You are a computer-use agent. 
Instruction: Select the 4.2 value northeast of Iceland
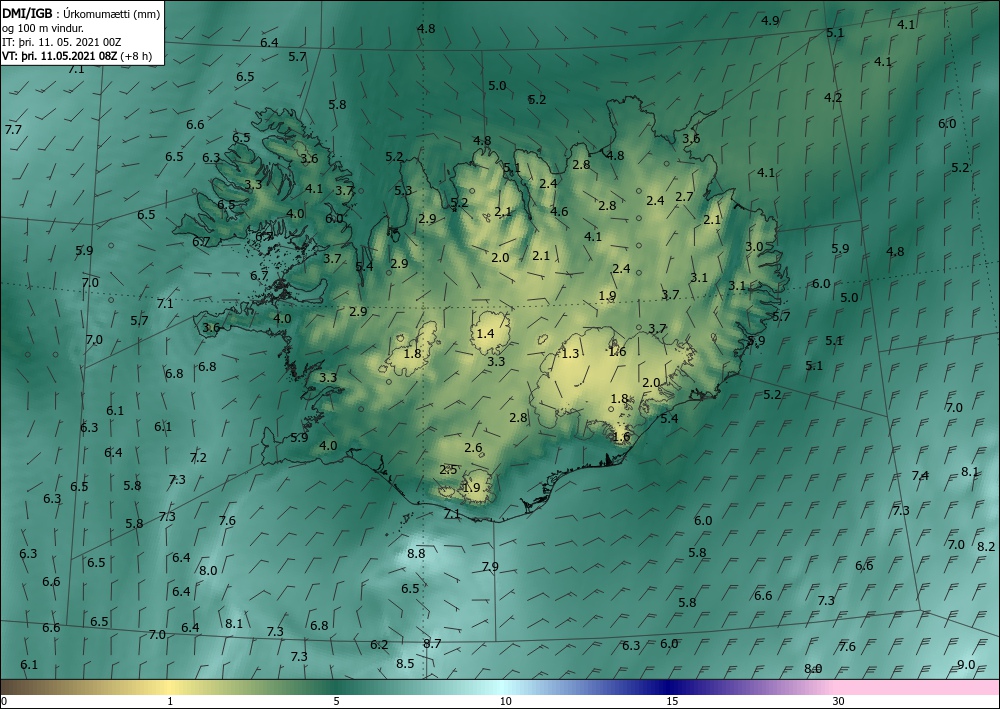833,98
